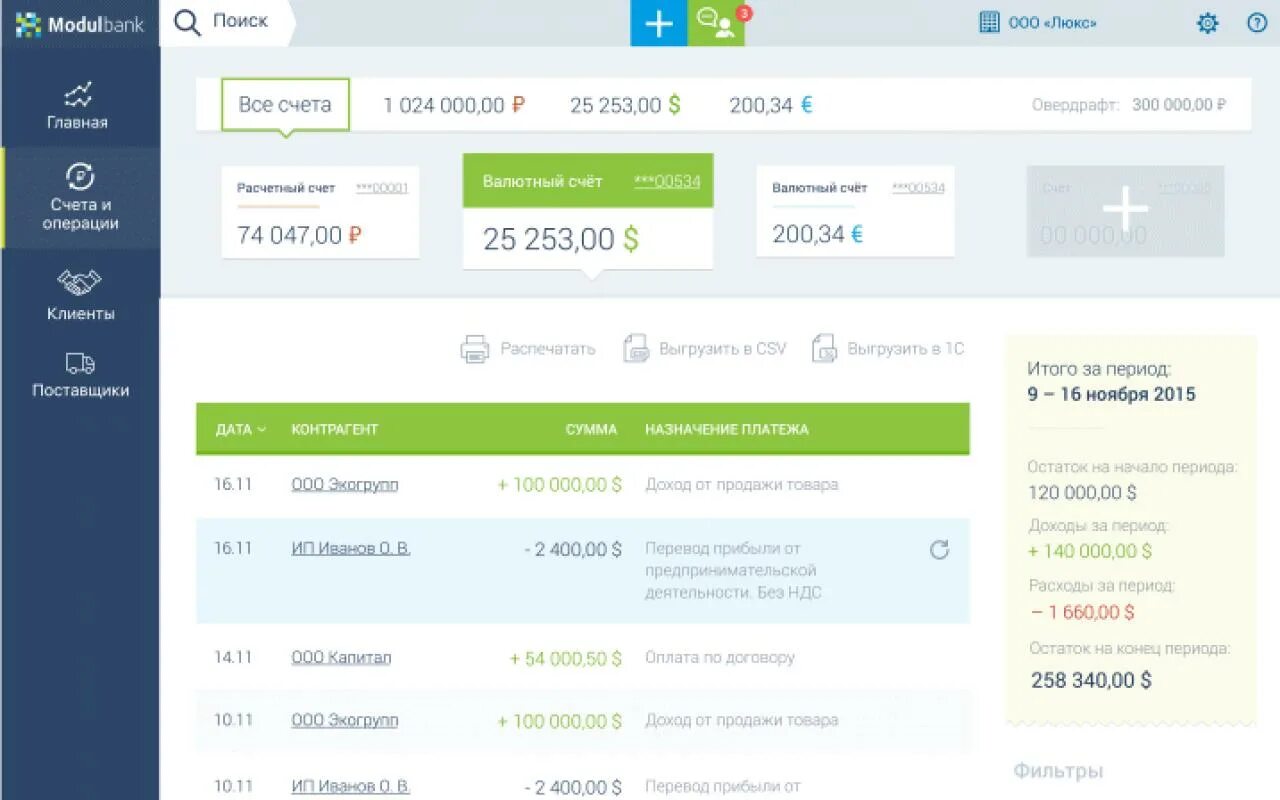Add new account with grey plus card

pyautogui.click(x=1125, y=211)
